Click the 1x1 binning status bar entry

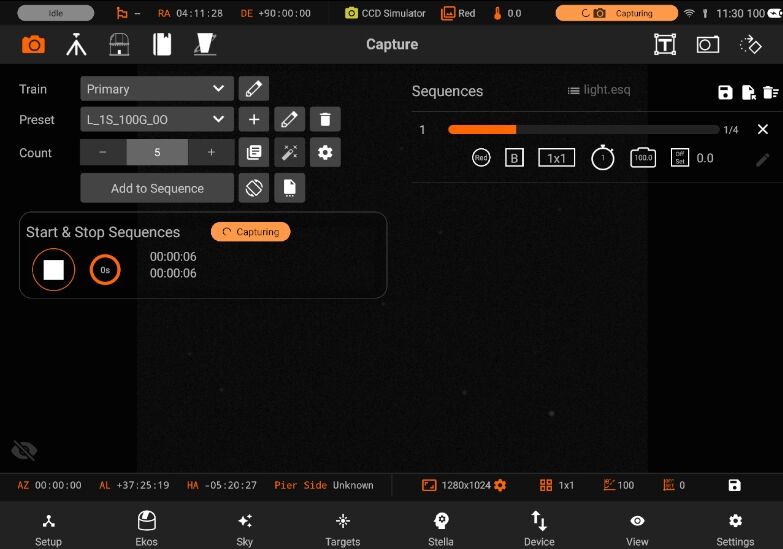click(557, 485)
